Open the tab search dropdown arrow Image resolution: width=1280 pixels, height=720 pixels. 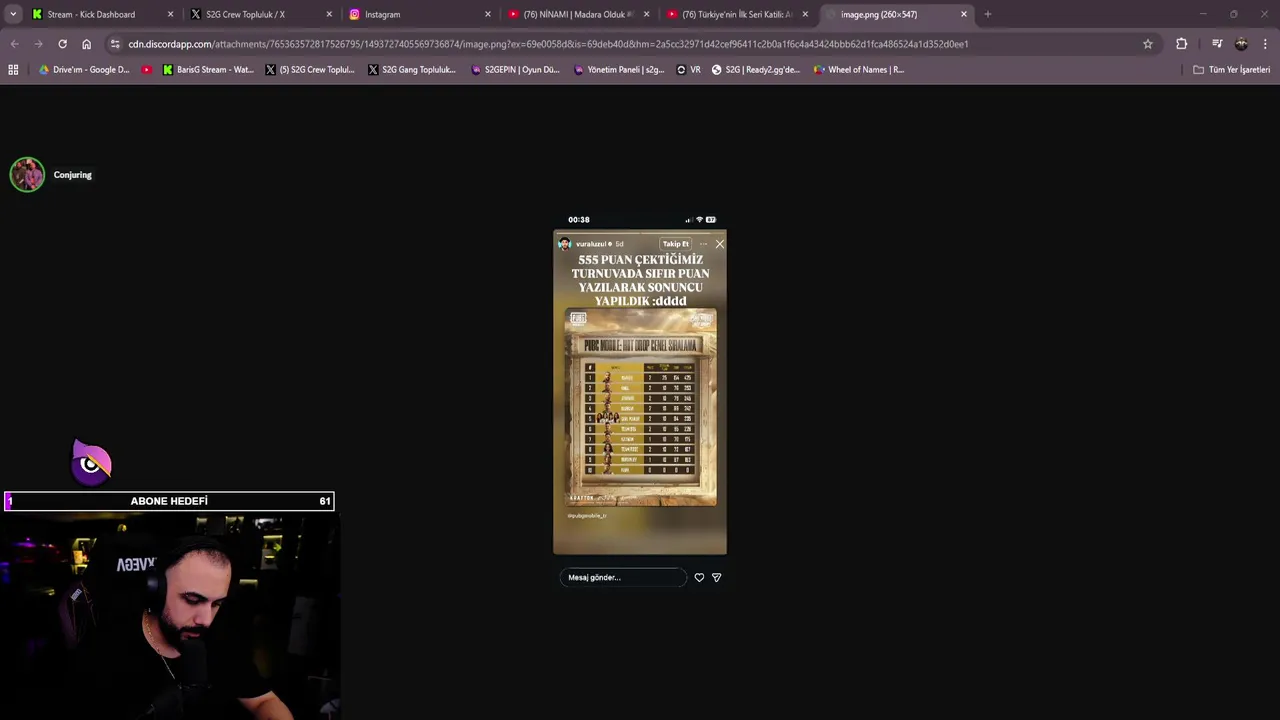pos(13,14)
